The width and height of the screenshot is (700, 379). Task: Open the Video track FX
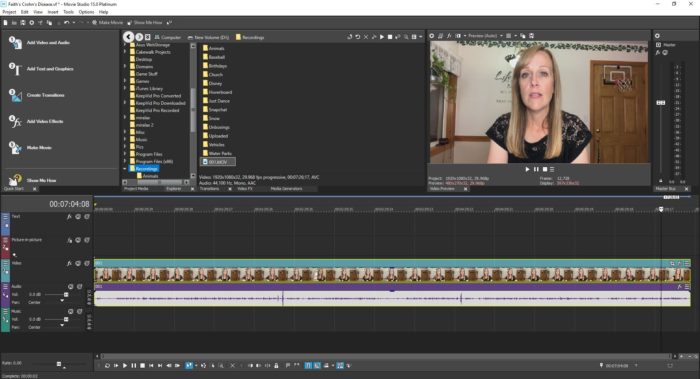[69, 263]
